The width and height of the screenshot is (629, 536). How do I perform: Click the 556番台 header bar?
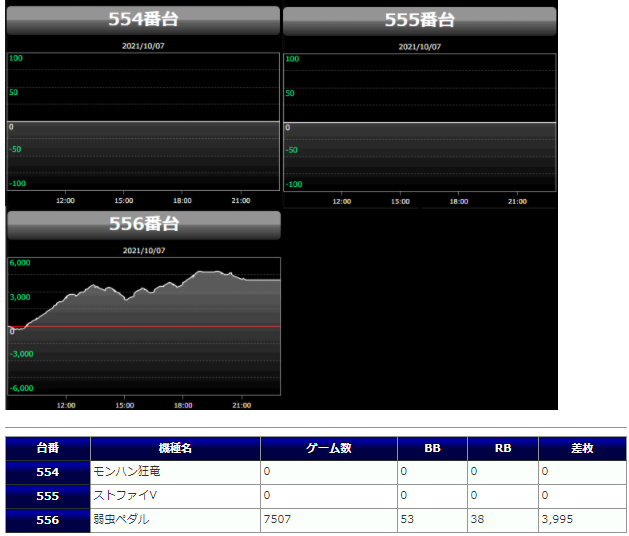[x=144, y=224]
